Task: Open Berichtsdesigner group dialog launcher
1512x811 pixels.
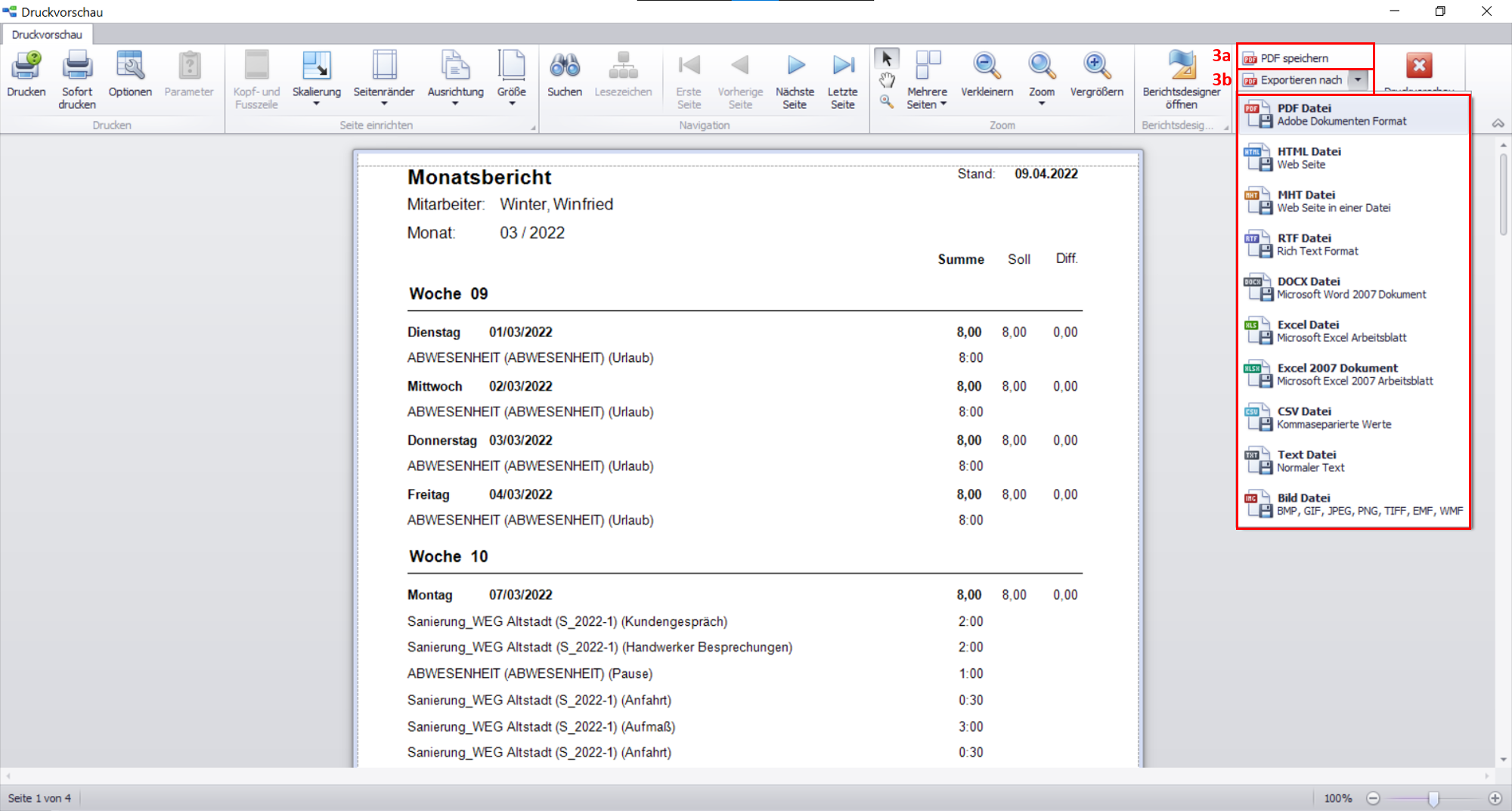Action: [1226, 127]
